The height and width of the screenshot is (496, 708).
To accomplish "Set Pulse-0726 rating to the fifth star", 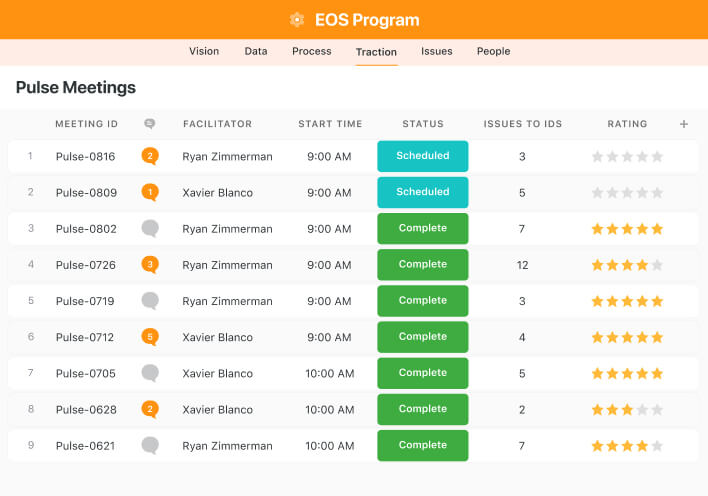I will pyautogui.click(x=657, y=265).
